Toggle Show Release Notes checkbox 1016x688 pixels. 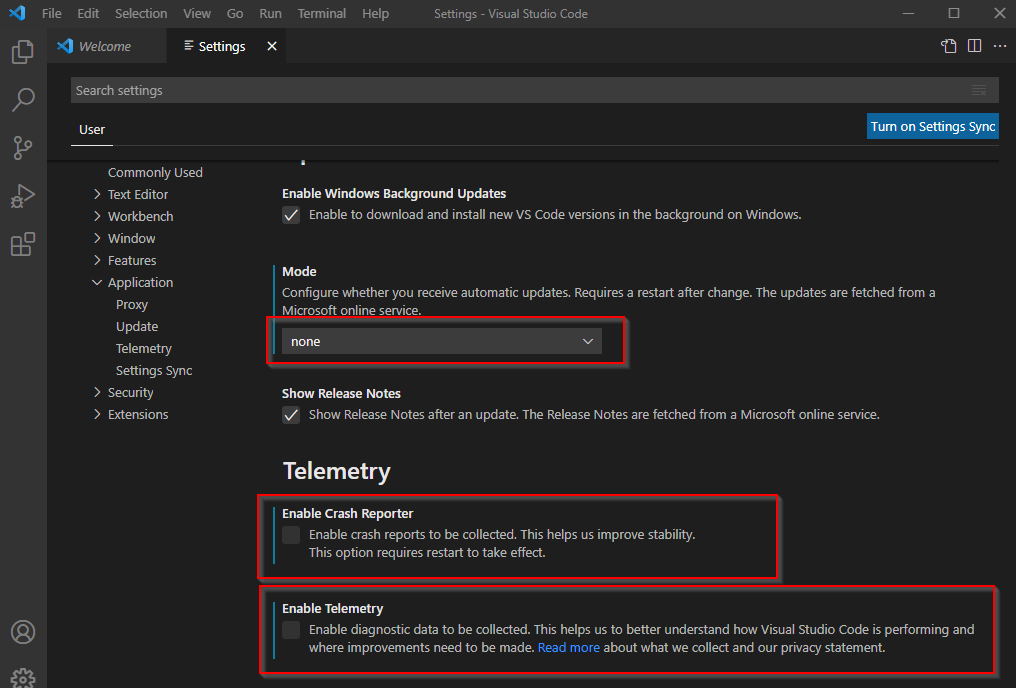click(x=291, y=415)
